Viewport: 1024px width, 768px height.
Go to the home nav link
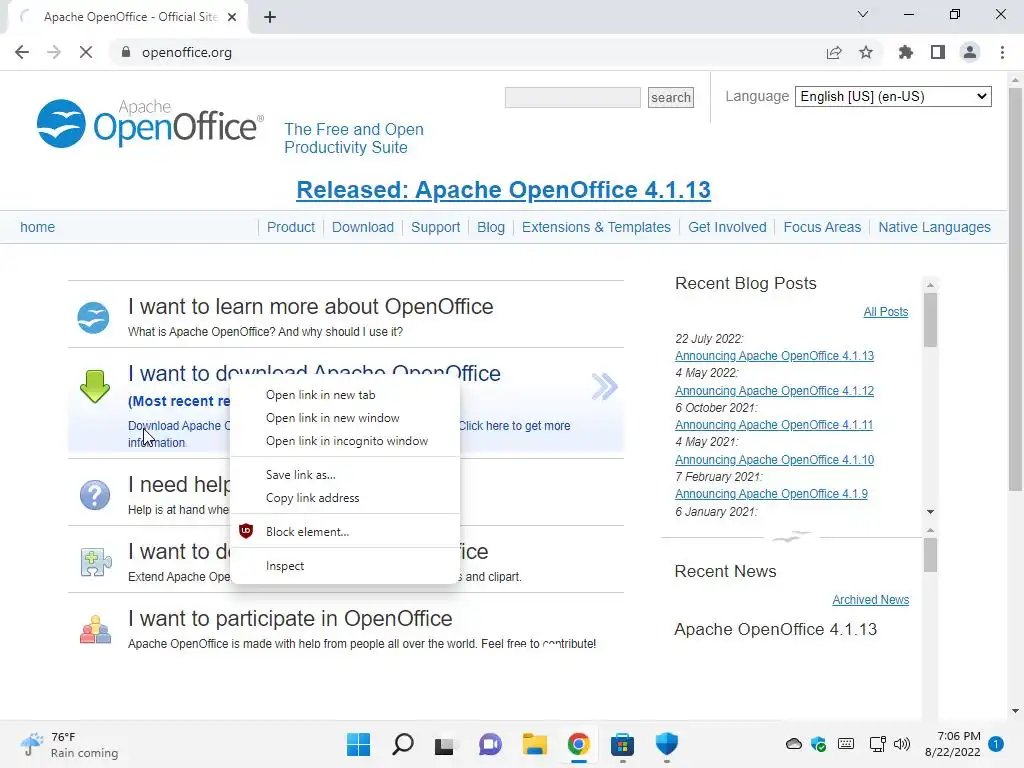tap(37, 227)
